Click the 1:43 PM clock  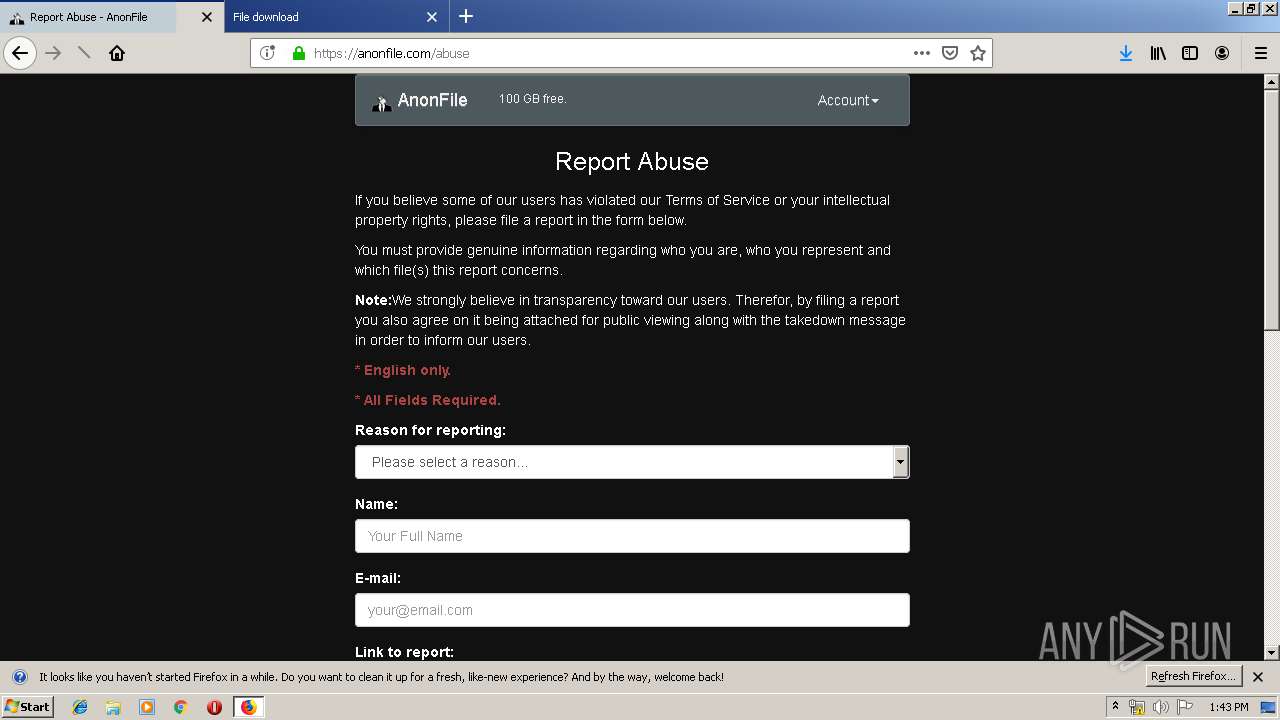[1228, 707]
